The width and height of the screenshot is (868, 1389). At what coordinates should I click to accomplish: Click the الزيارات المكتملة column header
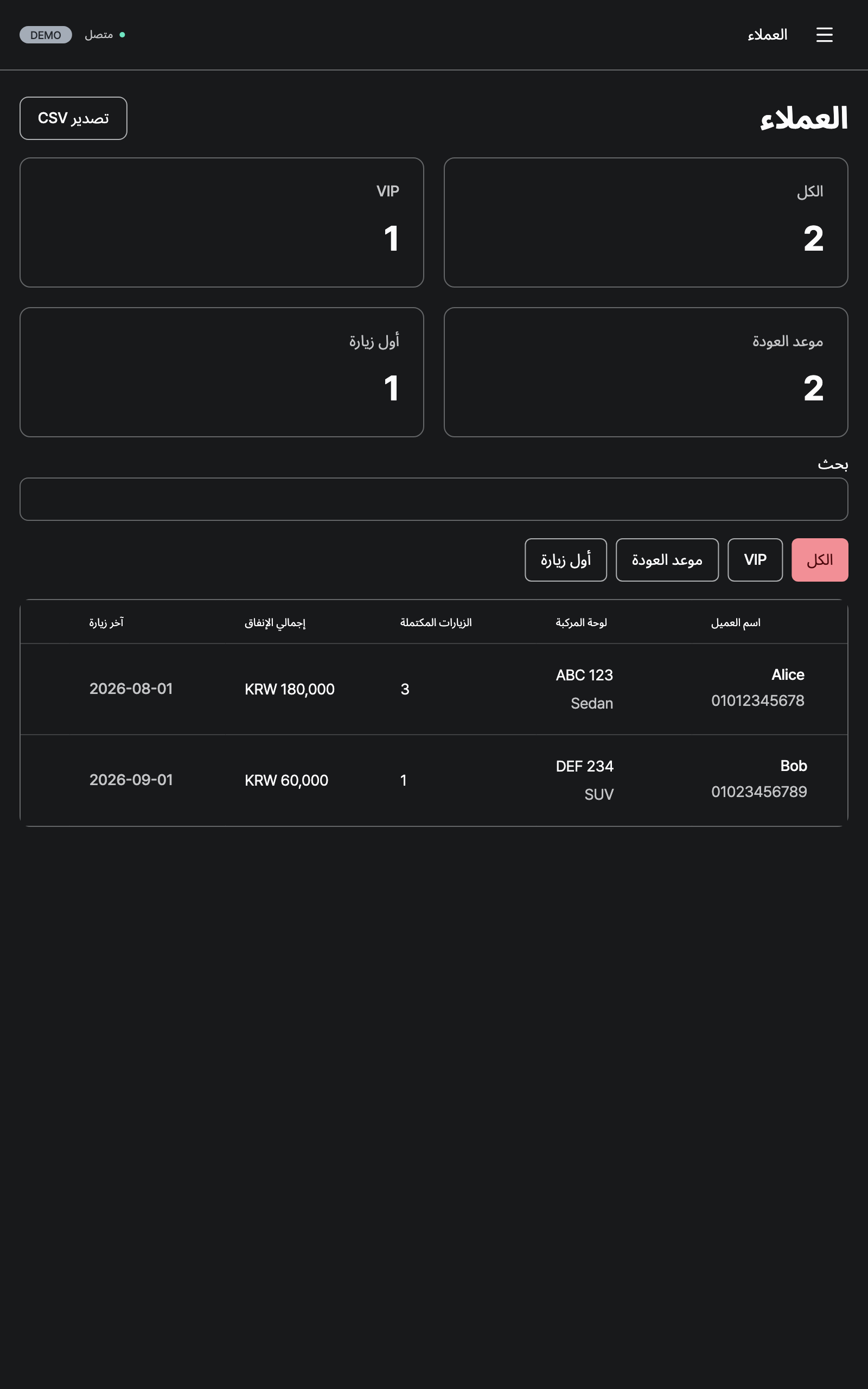(x=436, y=623)
